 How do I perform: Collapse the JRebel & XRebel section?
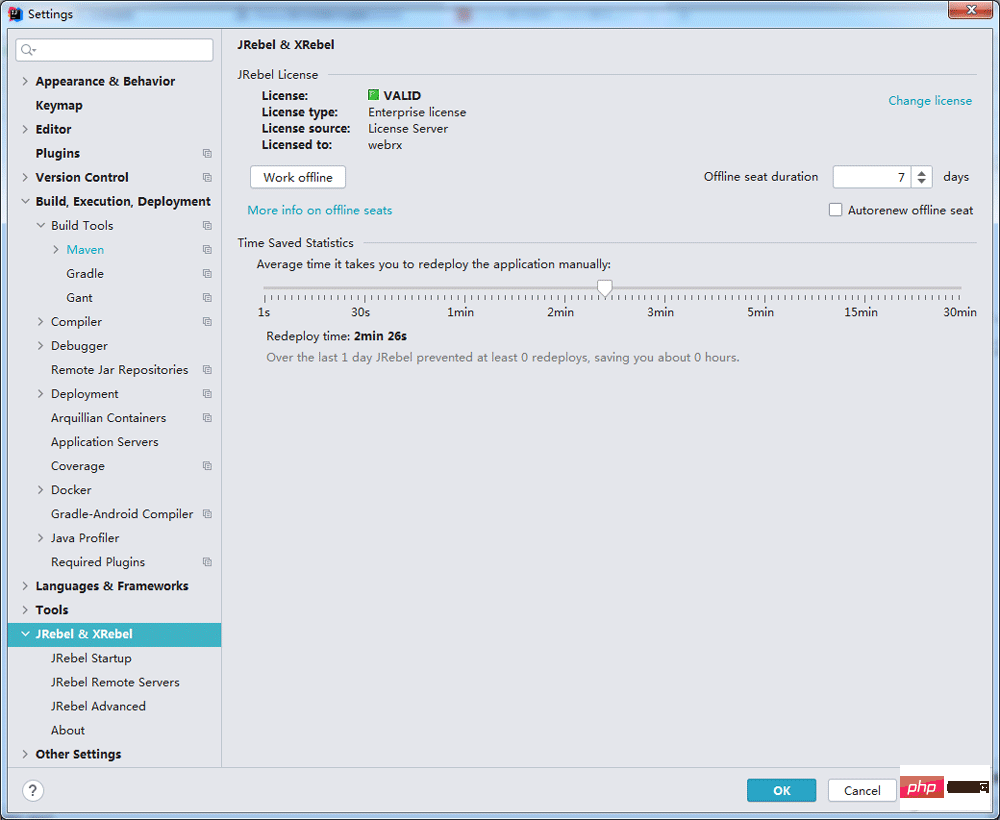tap(25, 634)
